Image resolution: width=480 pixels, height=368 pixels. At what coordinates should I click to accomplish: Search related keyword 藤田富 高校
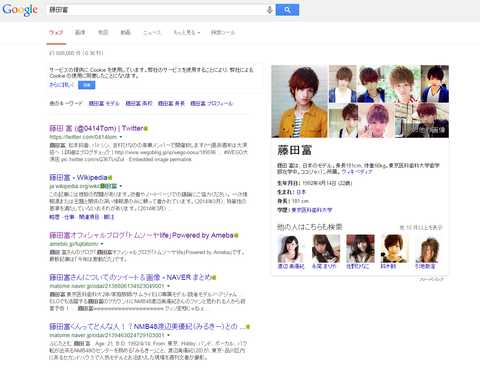[139, 104]
